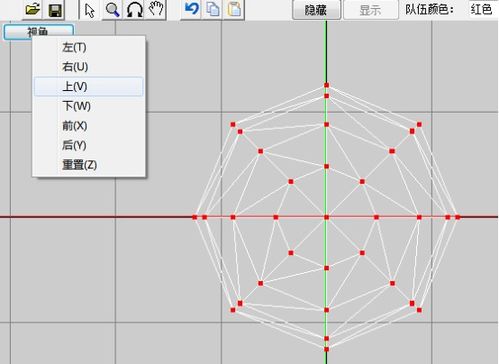Activate the magnifier zoom tool
The width and height of the screenshot is (499, 364).
click(x=112, y=10)
